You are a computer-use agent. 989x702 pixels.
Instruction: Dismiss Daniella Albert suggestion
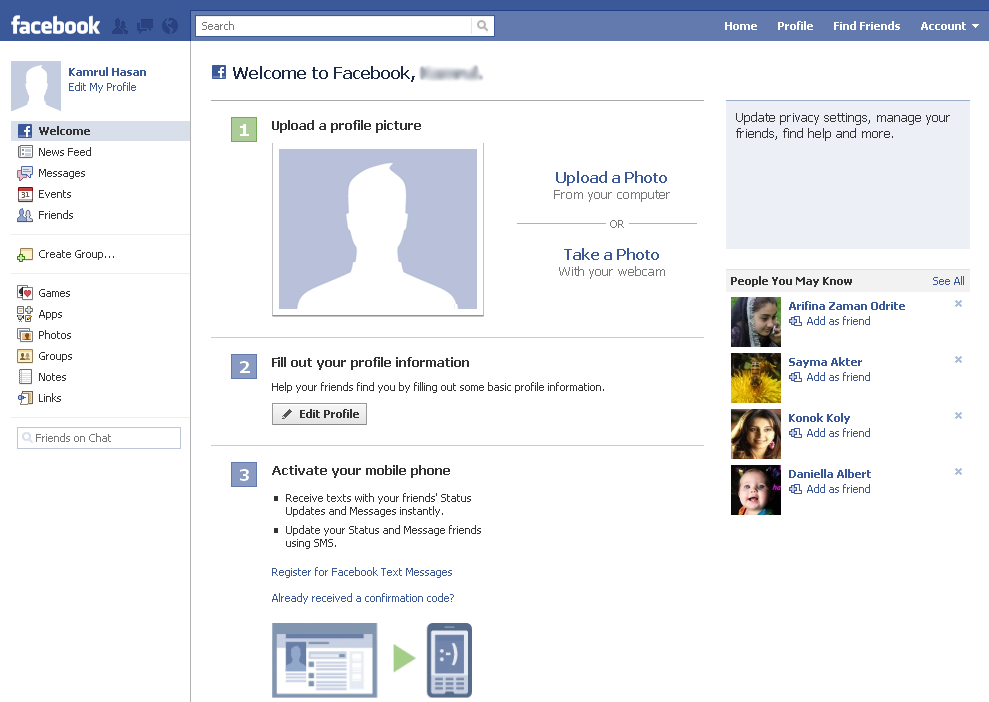(958, 472)
